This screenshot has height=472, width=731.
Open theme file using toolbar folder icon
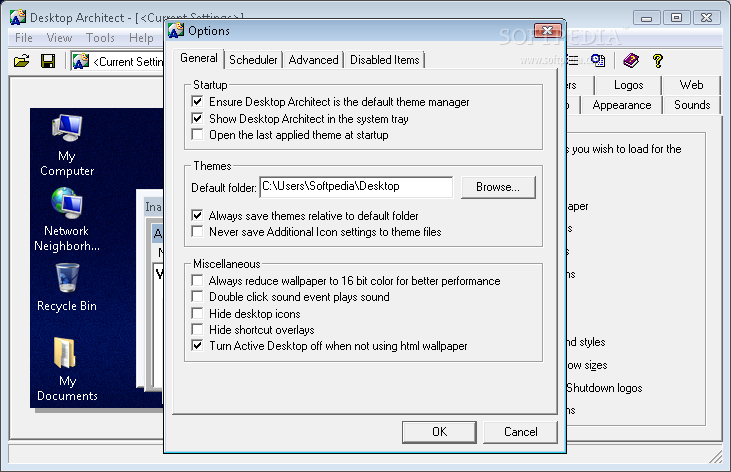pos(21,61)
